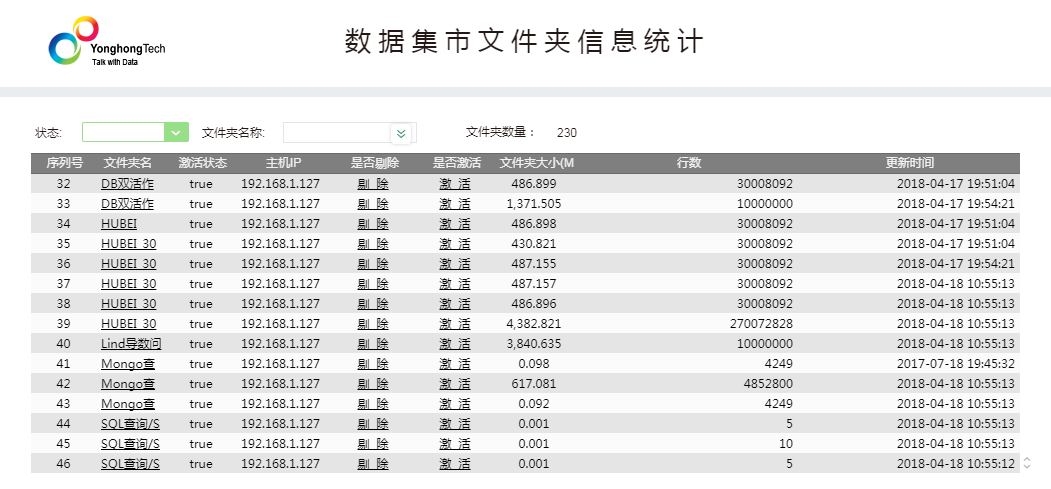Click the 更新时间 column header
Screen dimensions: 1051x489
point(909,163)
